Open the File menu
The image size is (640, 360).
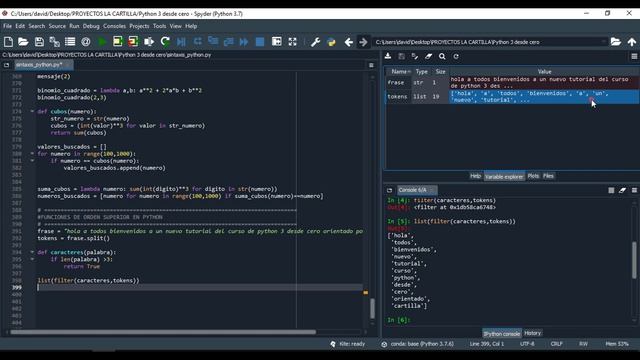coord(7,26)
